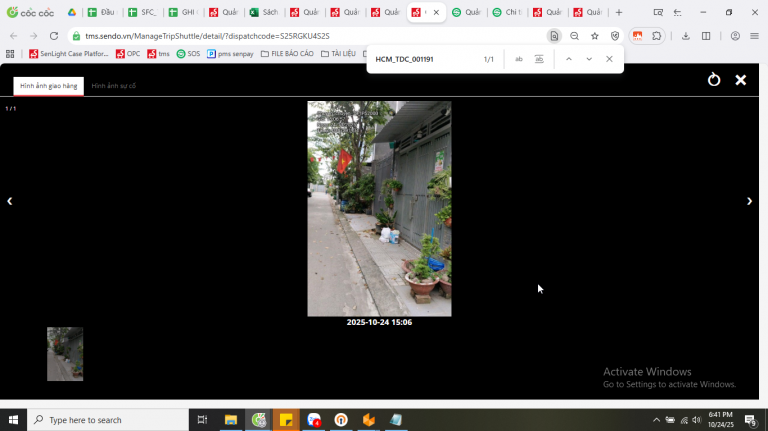
Task: Bookmark this page with the star
Action: click(x=595, y=36)
